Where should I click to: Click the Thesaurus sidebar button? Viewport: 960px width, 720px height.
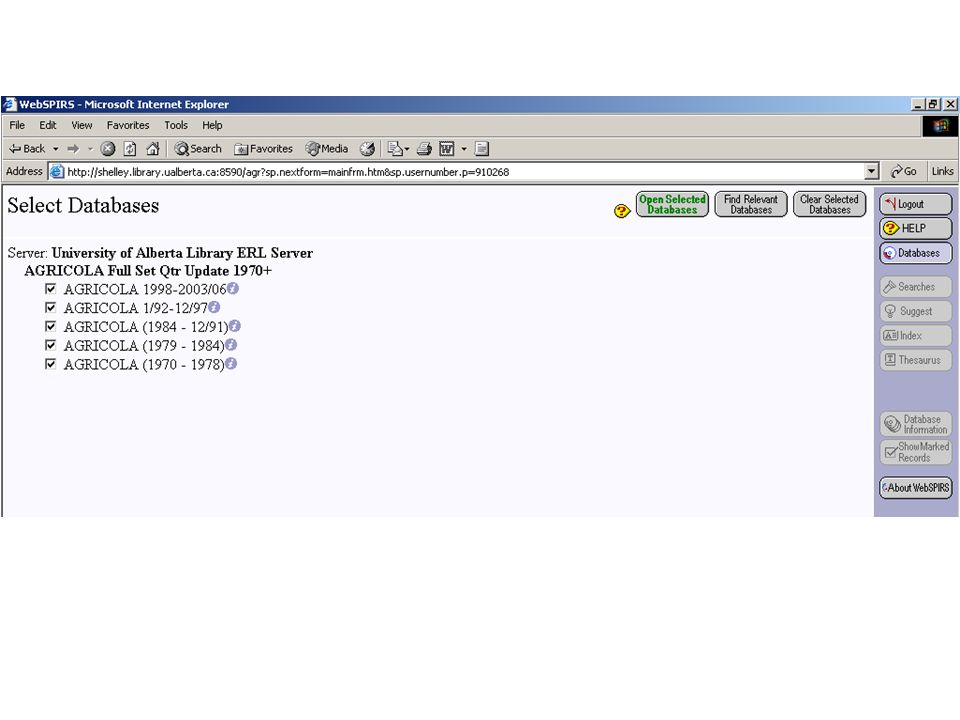tap(916, 360)
